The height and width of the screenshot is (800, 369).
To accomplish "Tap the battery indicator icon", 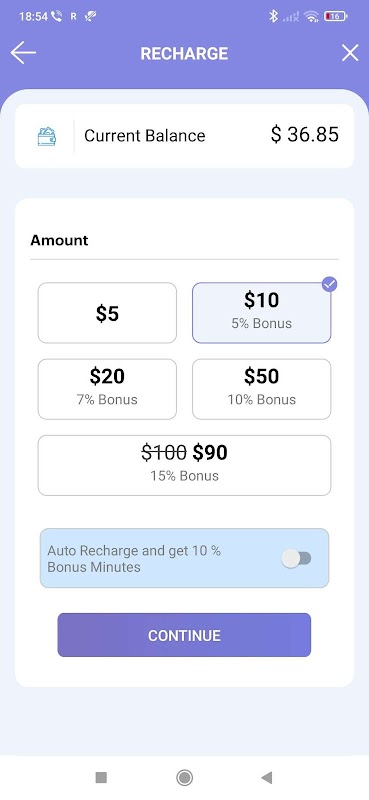I will 336,16.
